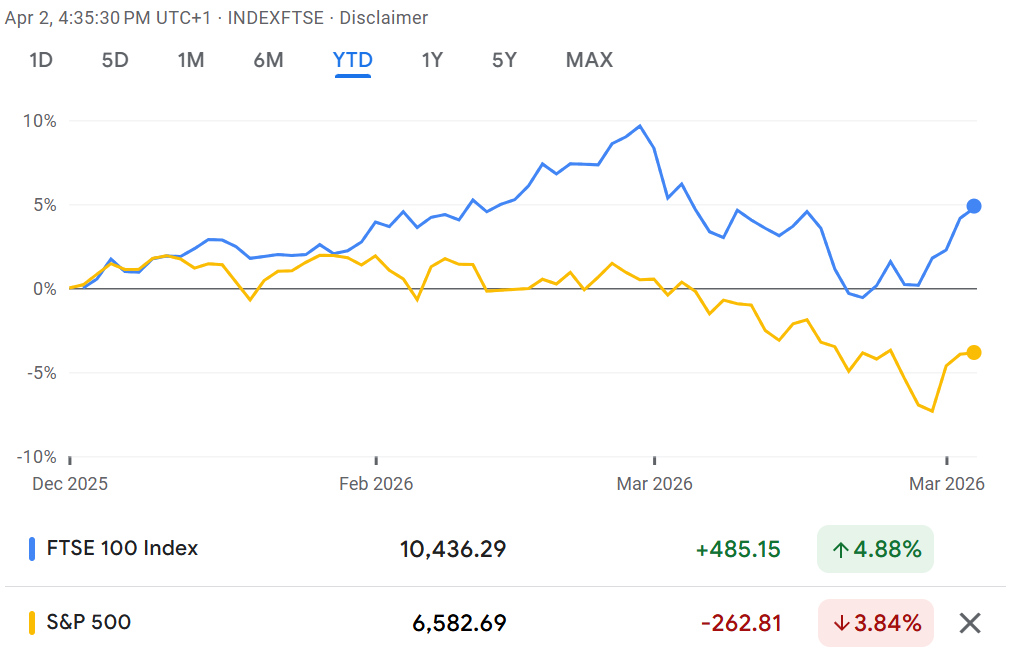Show the 1M chart range
This screenshot has width=1011, height=659.
point(191,60)
